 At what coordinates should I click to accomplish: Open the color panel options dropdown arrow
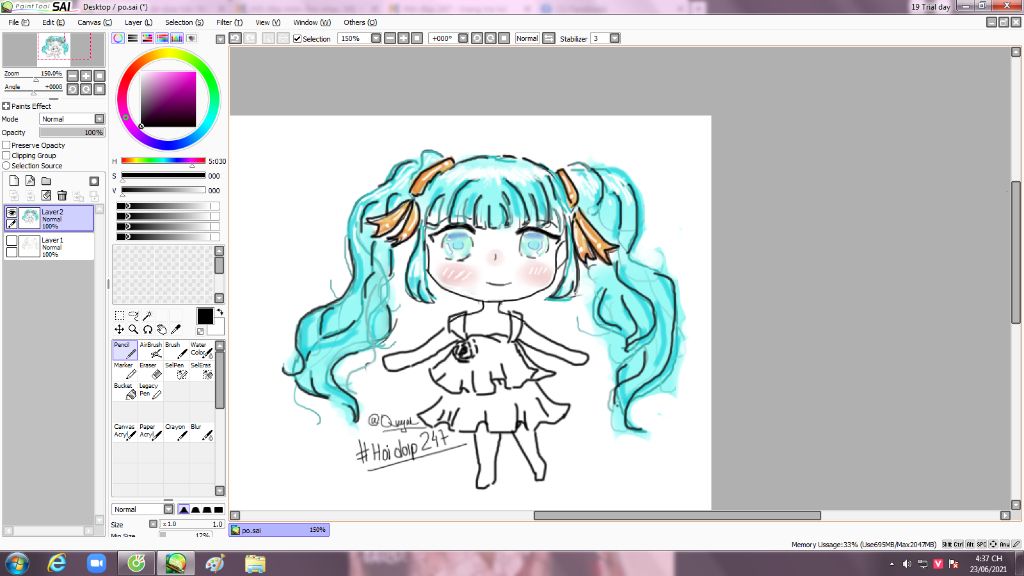tap(220, 39)
